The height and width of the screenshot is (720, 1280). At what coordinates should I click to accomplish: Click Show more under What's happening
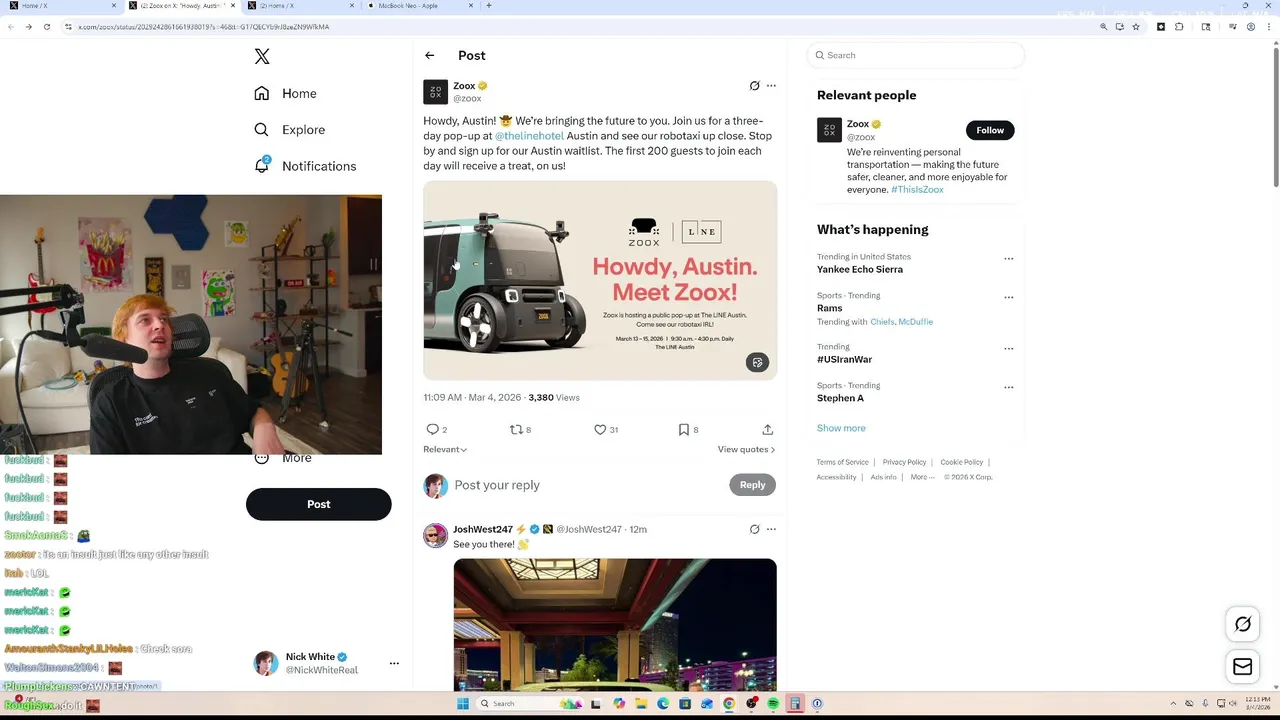(841, 428)
